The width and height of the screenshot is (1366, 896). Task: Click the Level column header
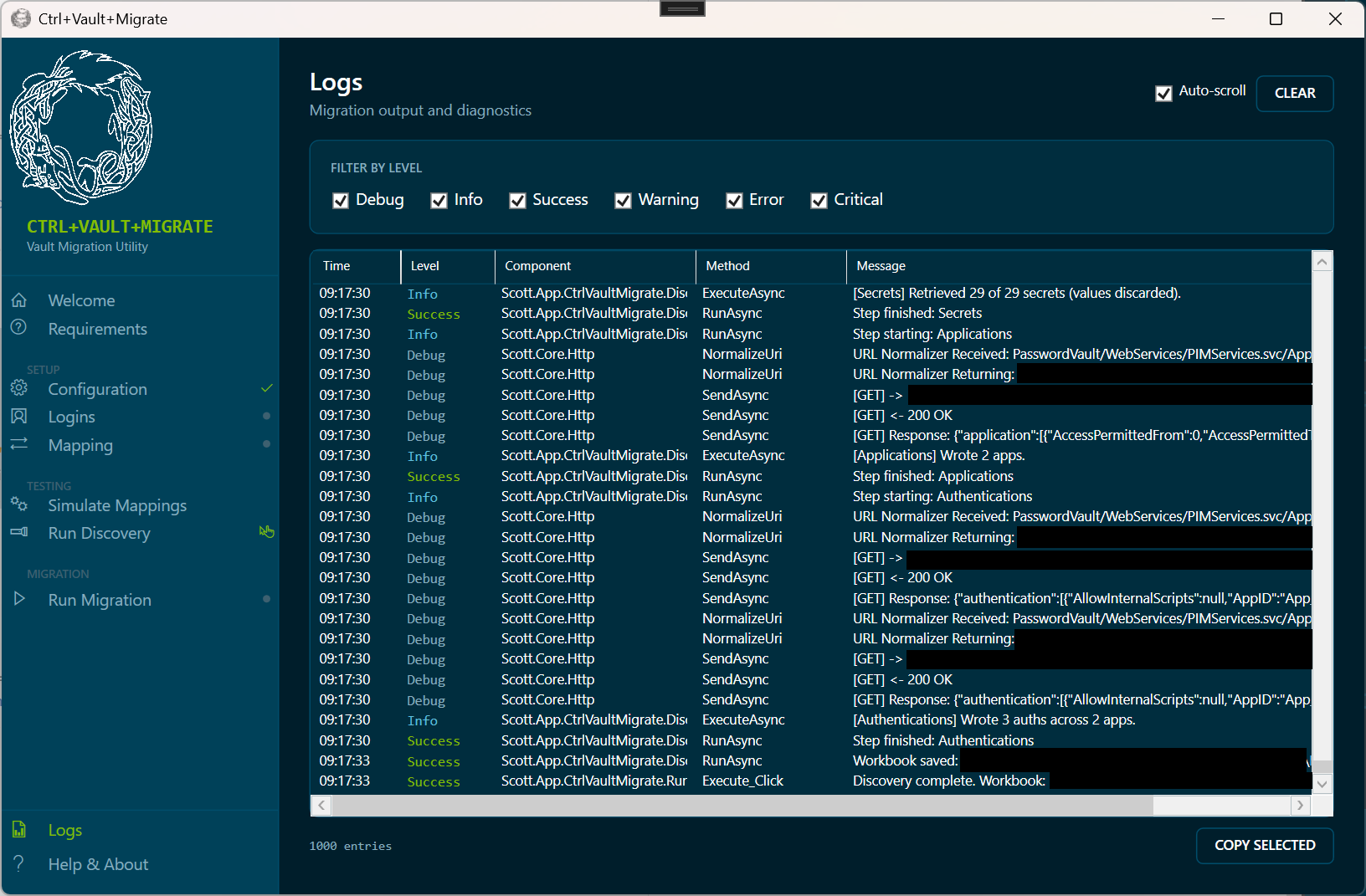click(x=448, y=266)
